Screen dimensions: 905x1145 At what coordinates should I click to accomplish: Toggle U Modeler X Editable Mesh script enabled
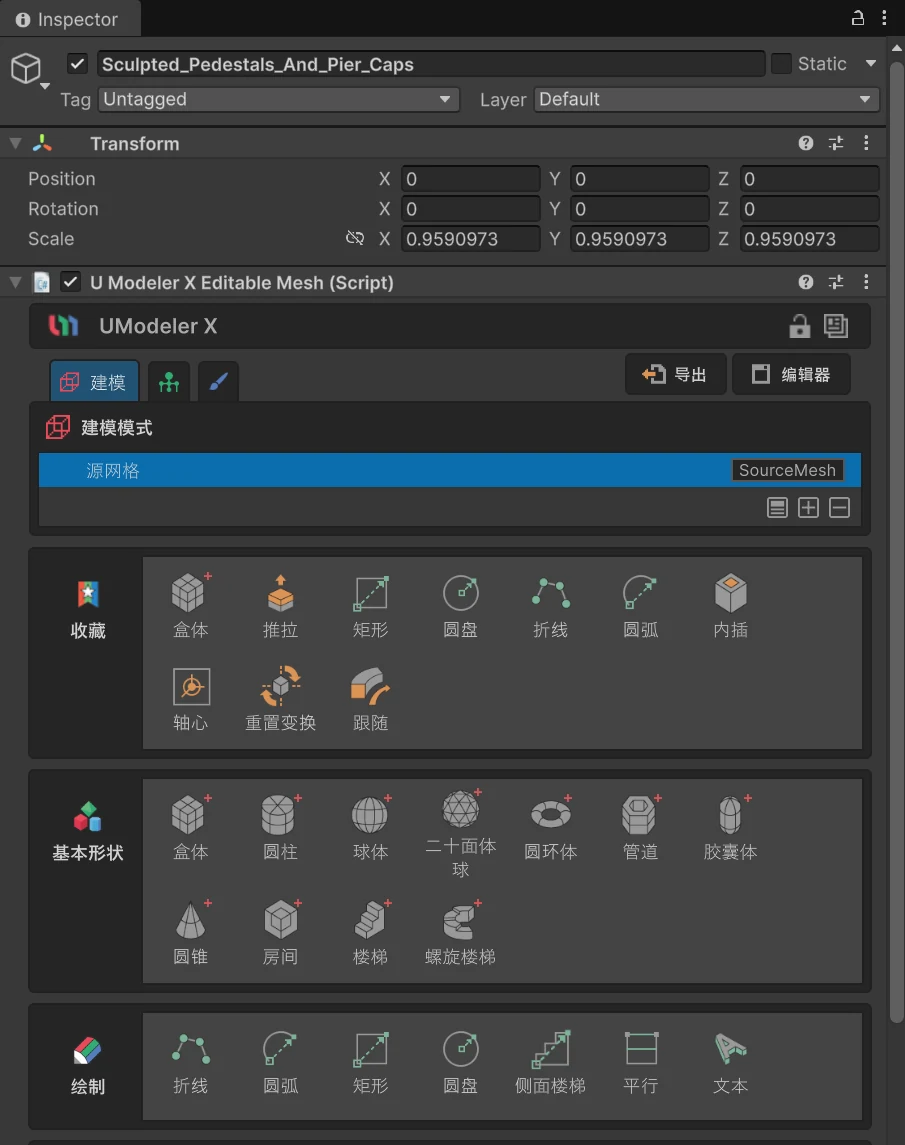click(x=70, y=282)
